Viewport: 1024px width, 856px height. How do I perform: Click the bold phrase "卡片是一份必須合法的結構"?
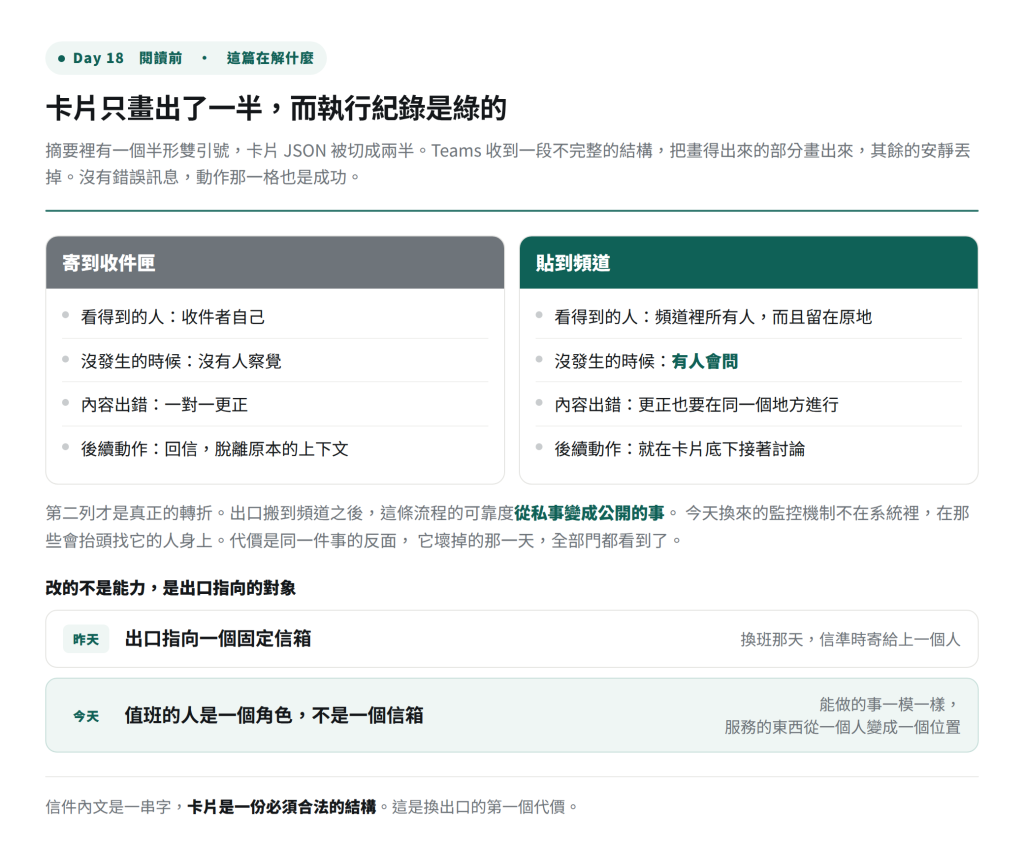281,807
